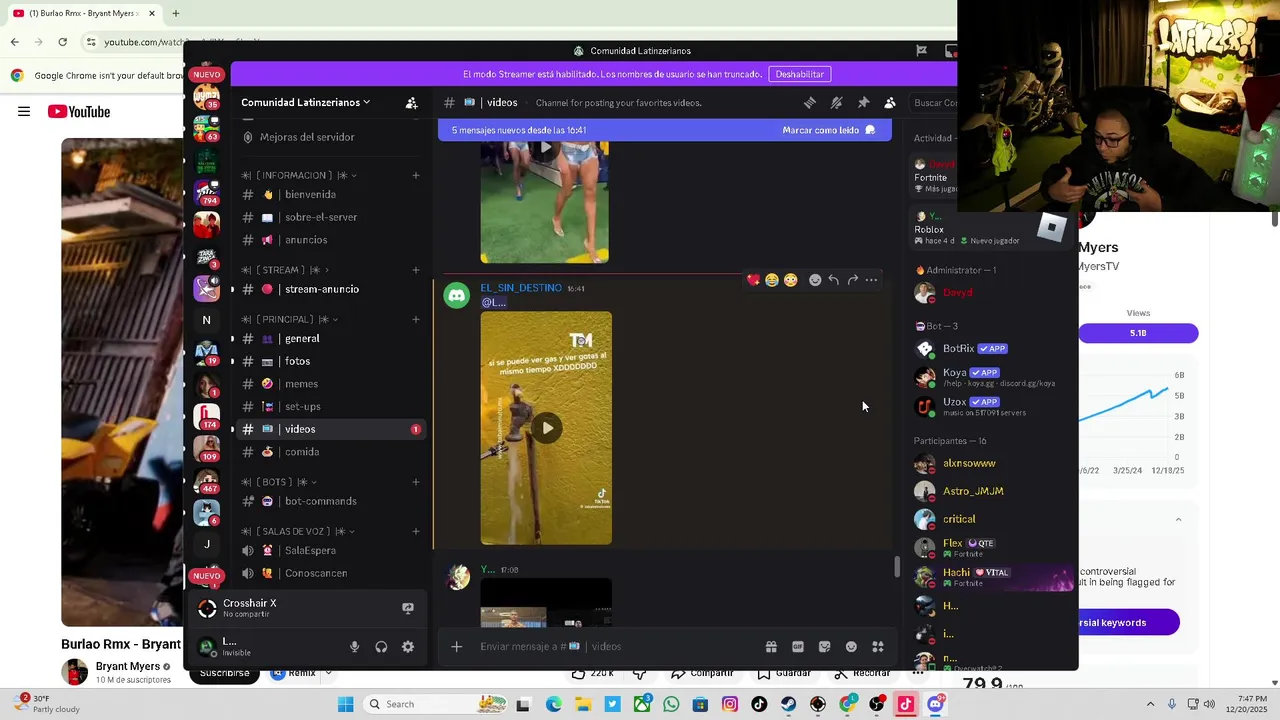Open the bienvenida channel
1280x720 pixels.
click(x=331, y=195)
